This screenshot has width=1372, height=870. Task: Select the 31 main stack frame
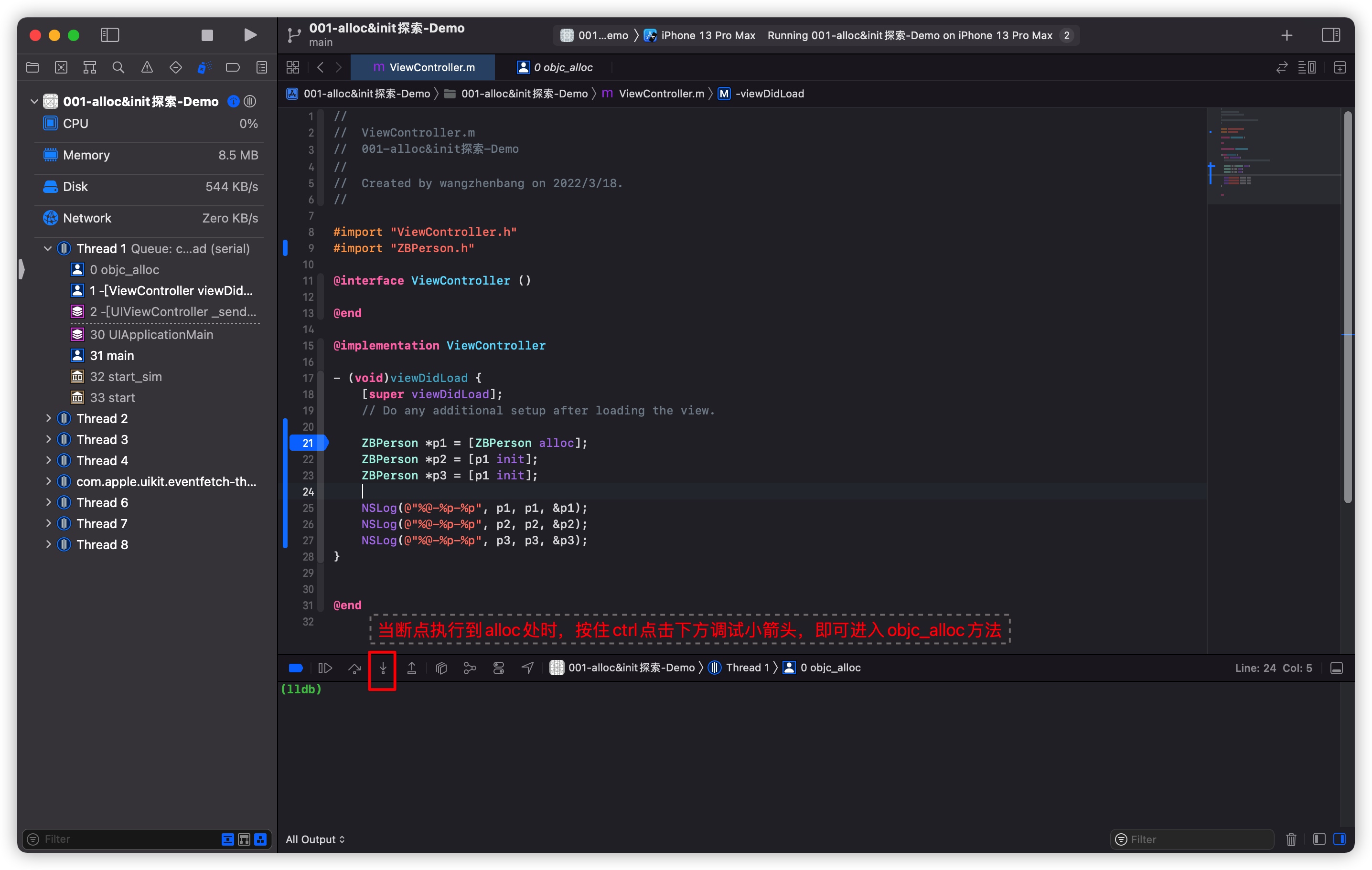click(112, 355)
